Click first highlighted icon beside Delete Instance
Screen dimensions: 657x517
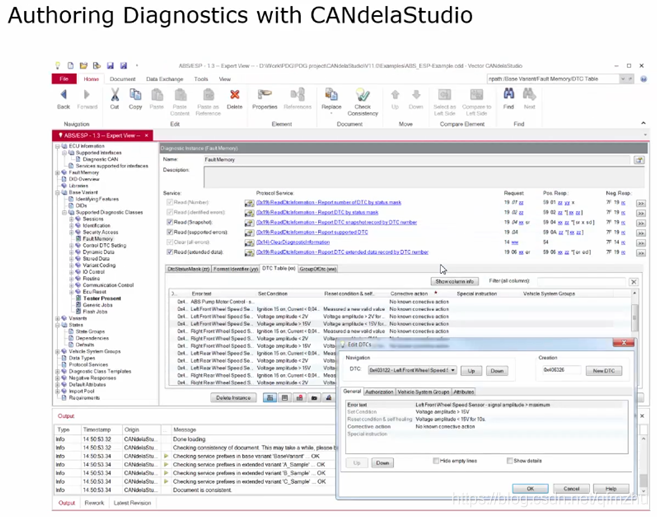click(270, 398)
